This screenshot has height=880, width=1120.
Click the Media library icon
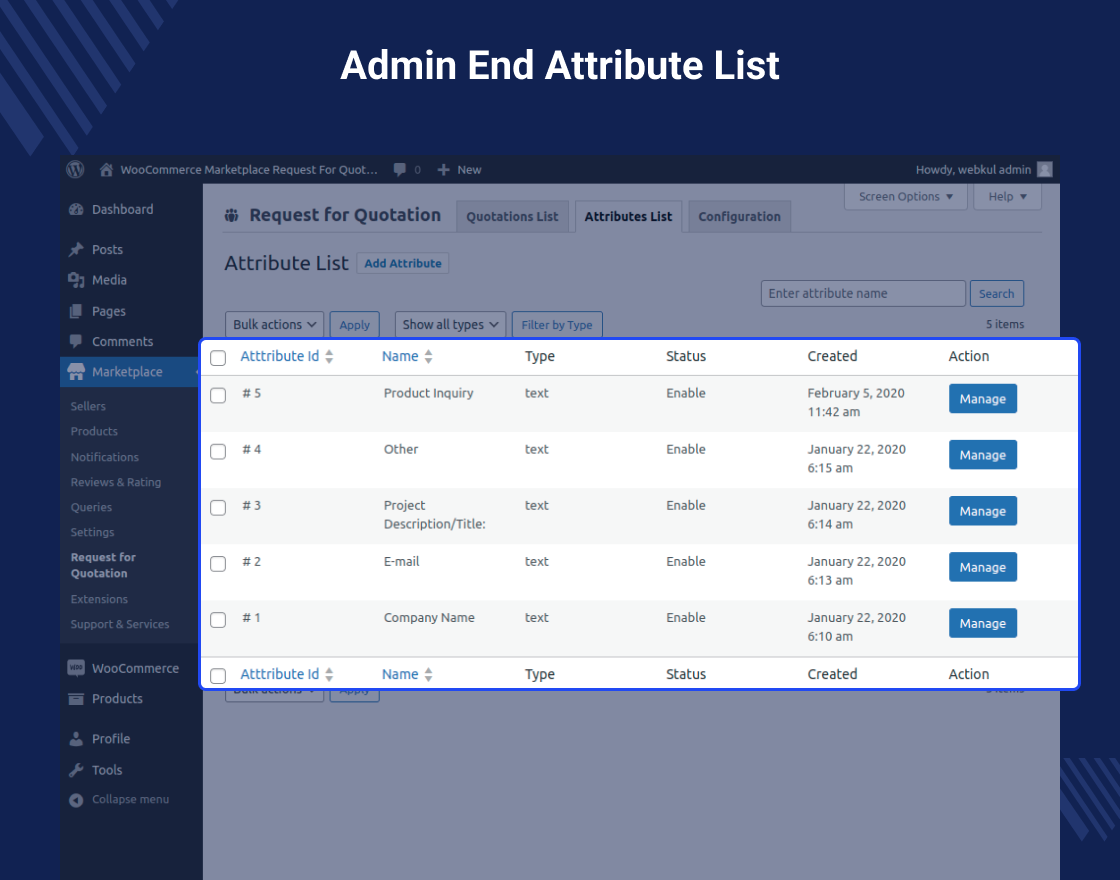76,280
